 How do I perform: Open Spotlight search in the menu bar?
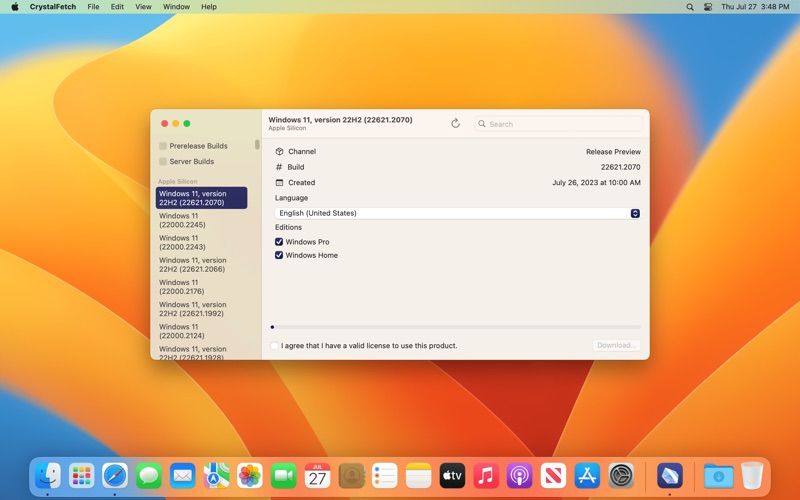pos(690,7)
